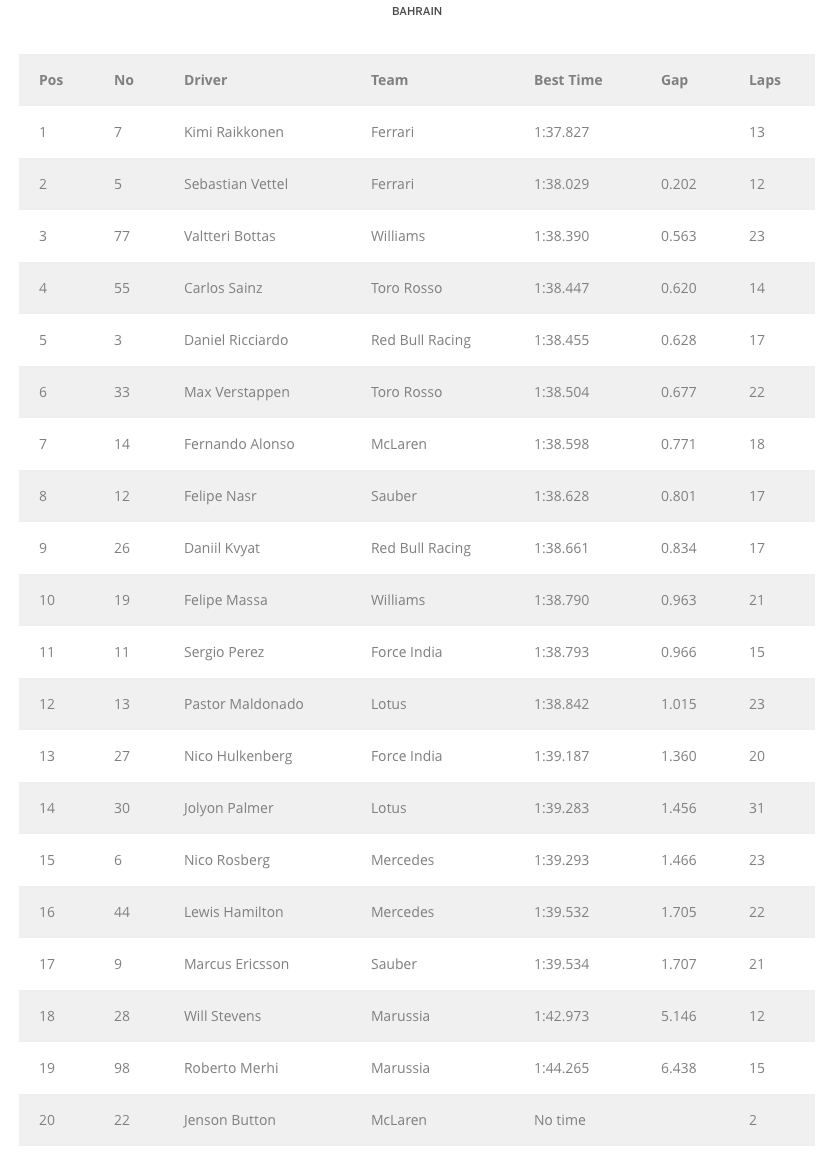Select Fernando Alonso's row name
Viewport: 835px width, 1166px height.
point(239,444)
